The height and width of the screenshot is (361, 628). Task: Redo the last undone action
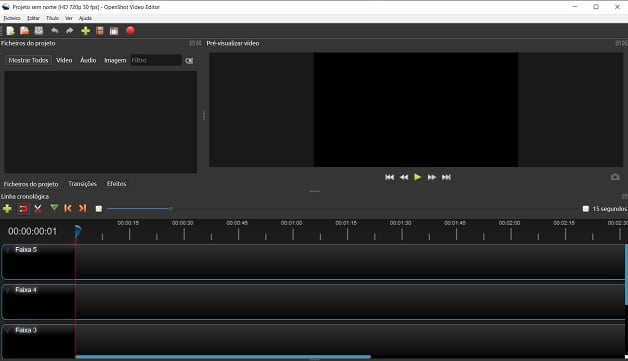point(70,31)
